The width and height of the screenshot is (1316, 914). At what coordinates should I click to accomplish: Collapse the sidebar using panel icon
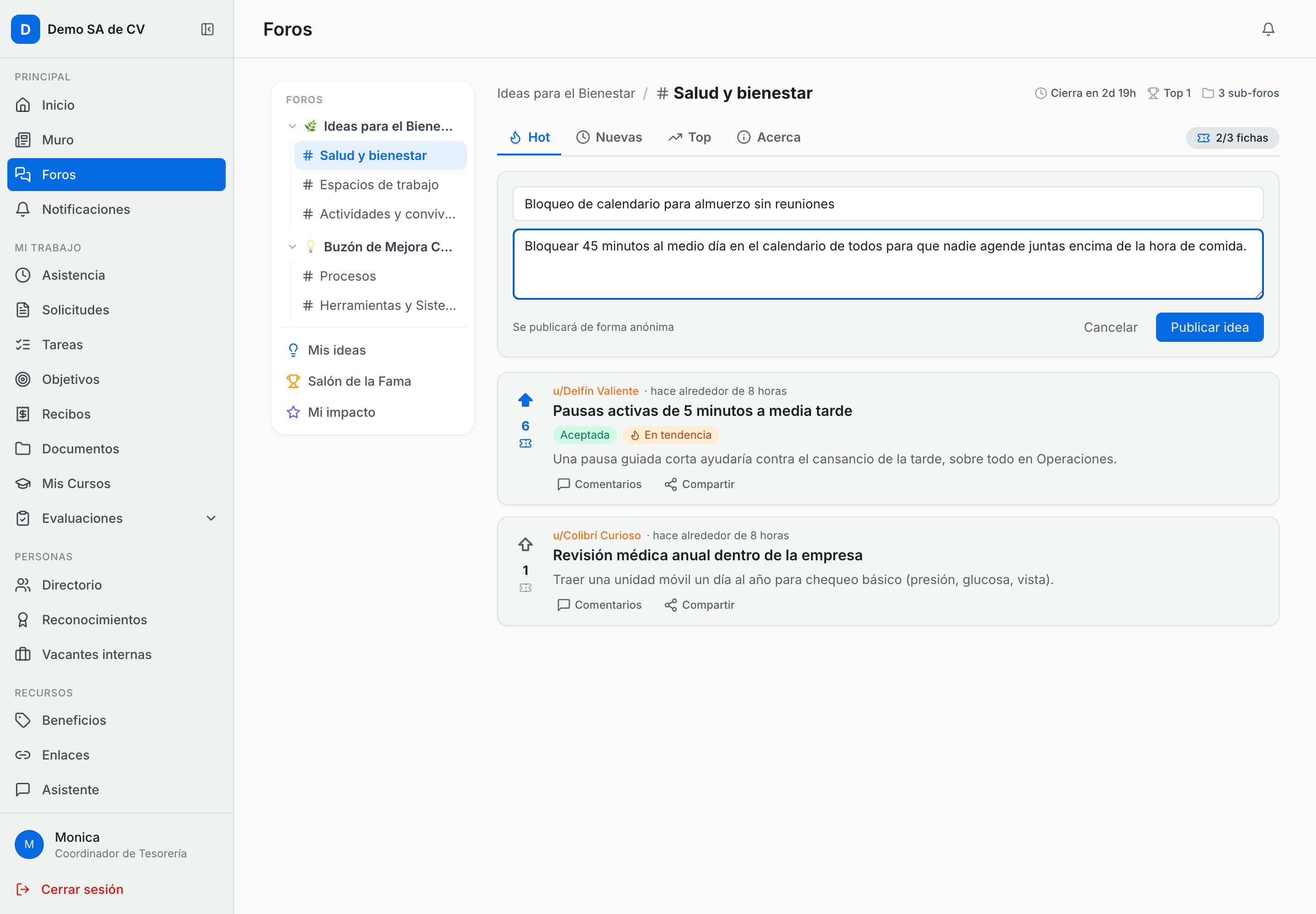[207, 29]
